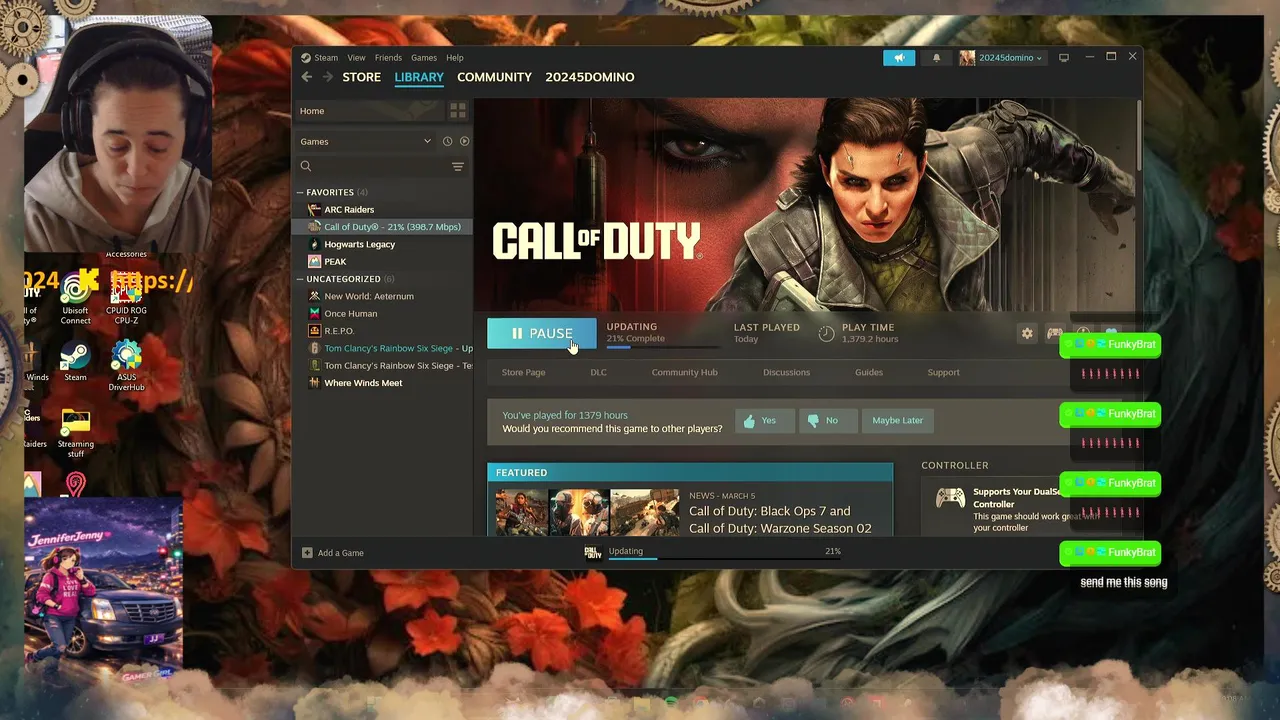Open the Support link
The image size is (1280, 720).
943,372
